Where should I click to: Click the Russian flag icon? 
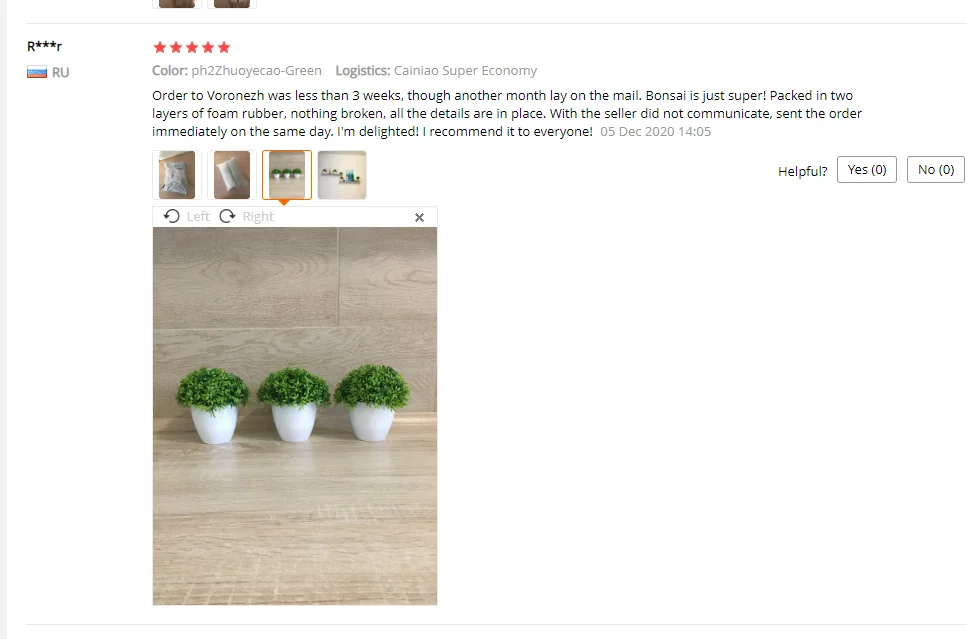pyautogui.click(x=37, y=72)
